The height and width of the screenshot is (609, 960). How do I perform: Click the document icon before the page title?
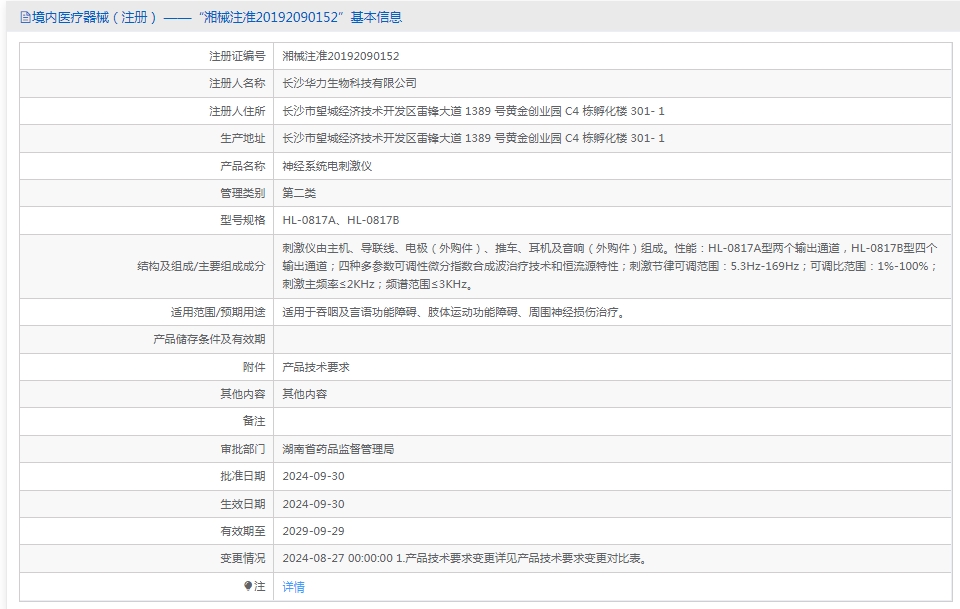coord(25,18)
